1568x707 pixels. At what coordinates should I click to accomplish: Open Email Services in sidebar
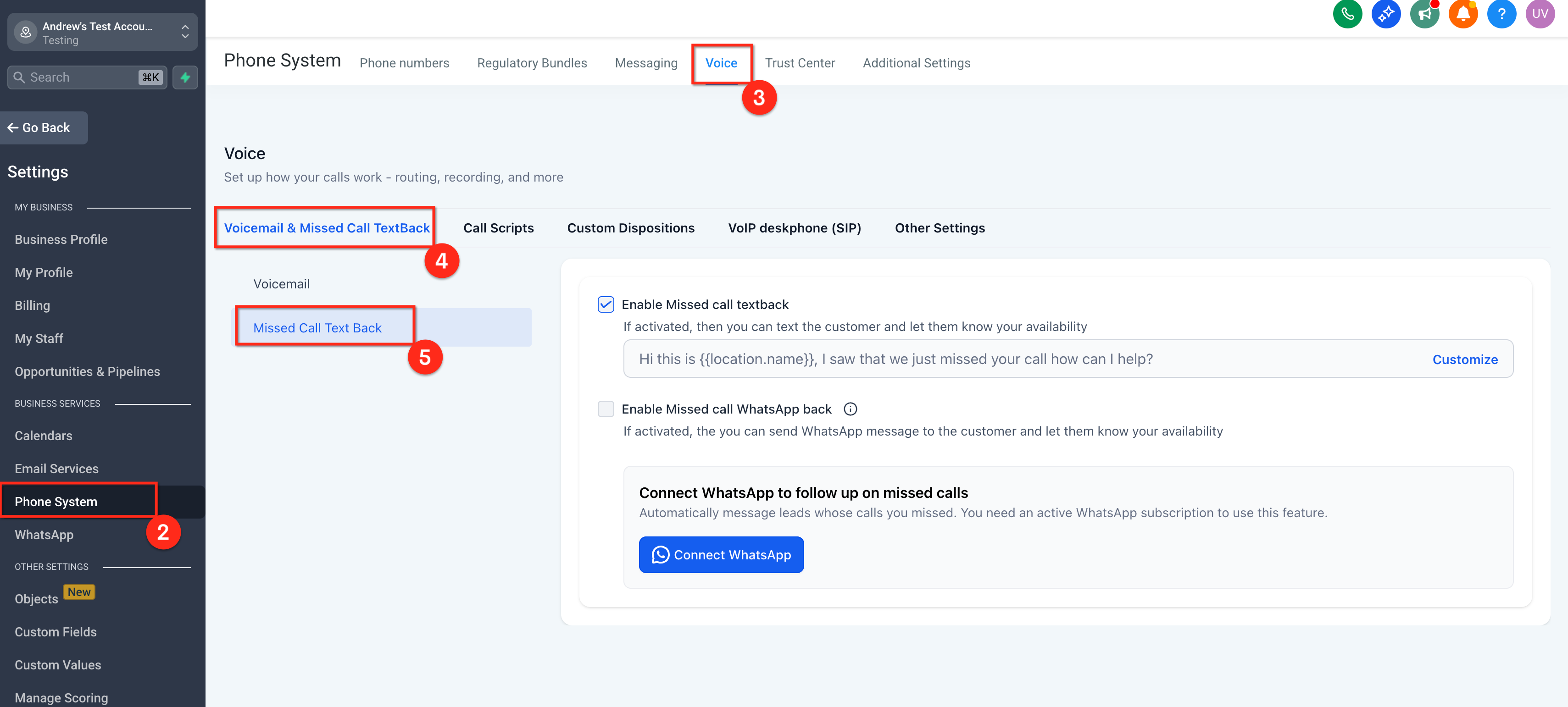56,469
